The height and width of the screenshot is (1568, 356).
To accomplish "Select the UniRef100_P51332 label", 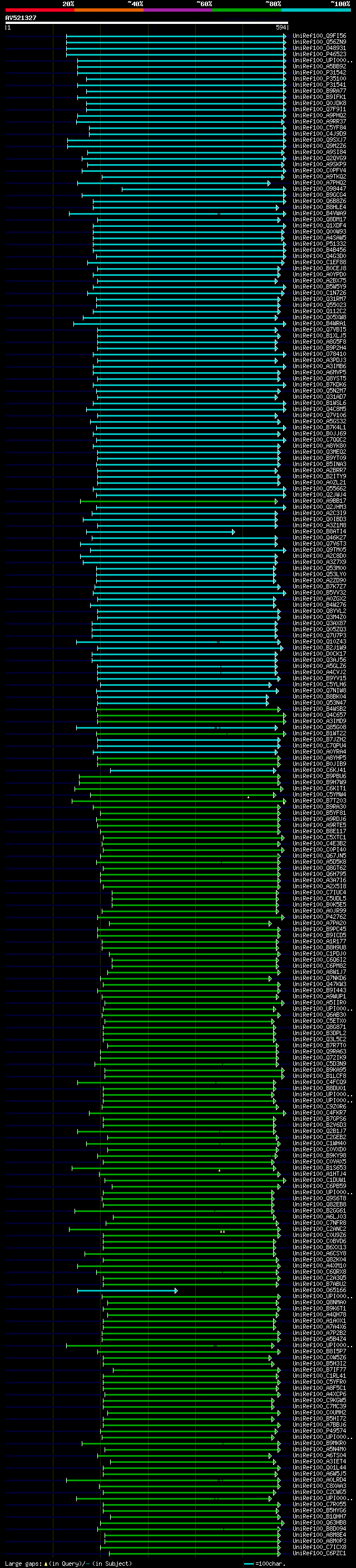I will 319,244.
